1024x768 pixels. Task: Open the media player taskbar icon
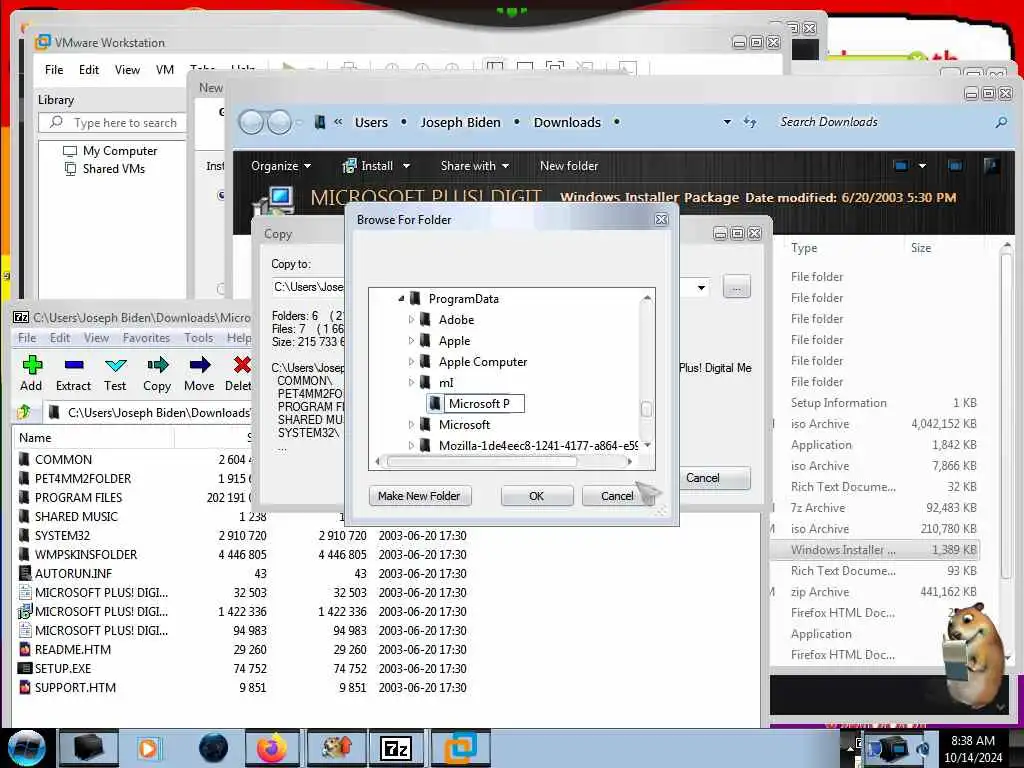(148, 748)
